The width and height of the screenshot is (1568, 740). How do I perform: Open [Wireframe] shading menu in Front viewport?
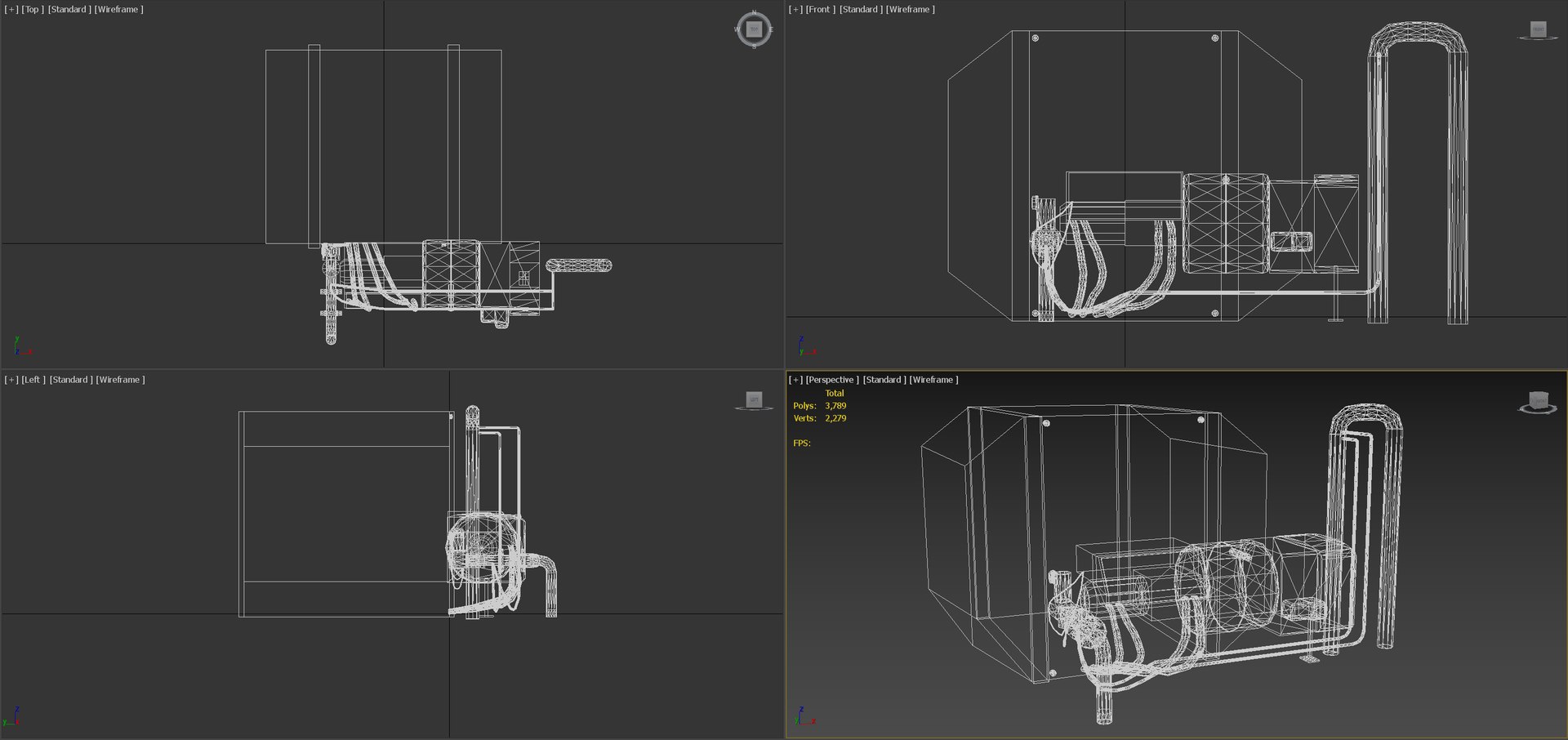click(911, 9)
